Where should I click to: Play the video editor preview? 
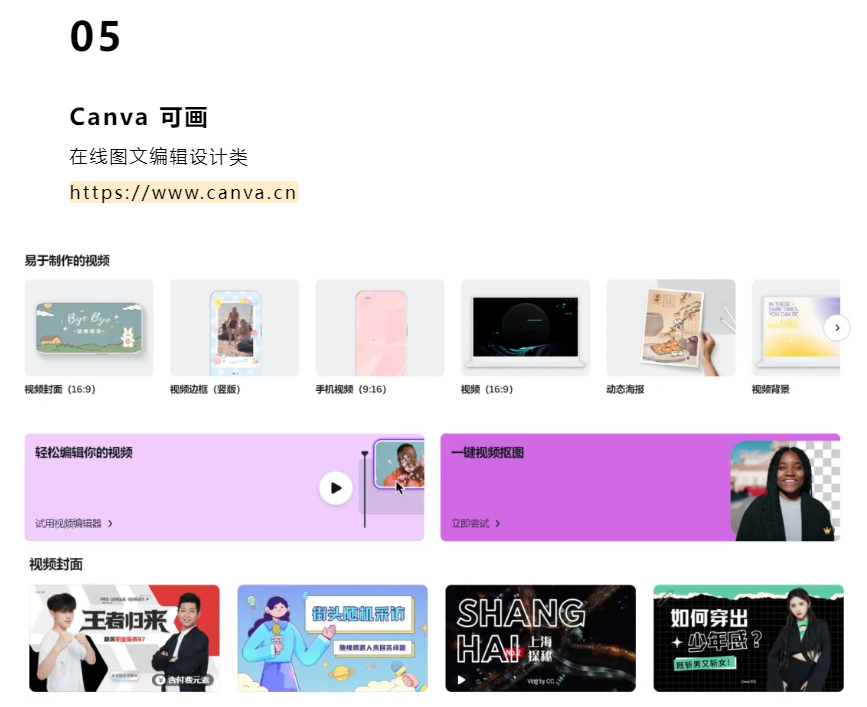coord(336,488)
